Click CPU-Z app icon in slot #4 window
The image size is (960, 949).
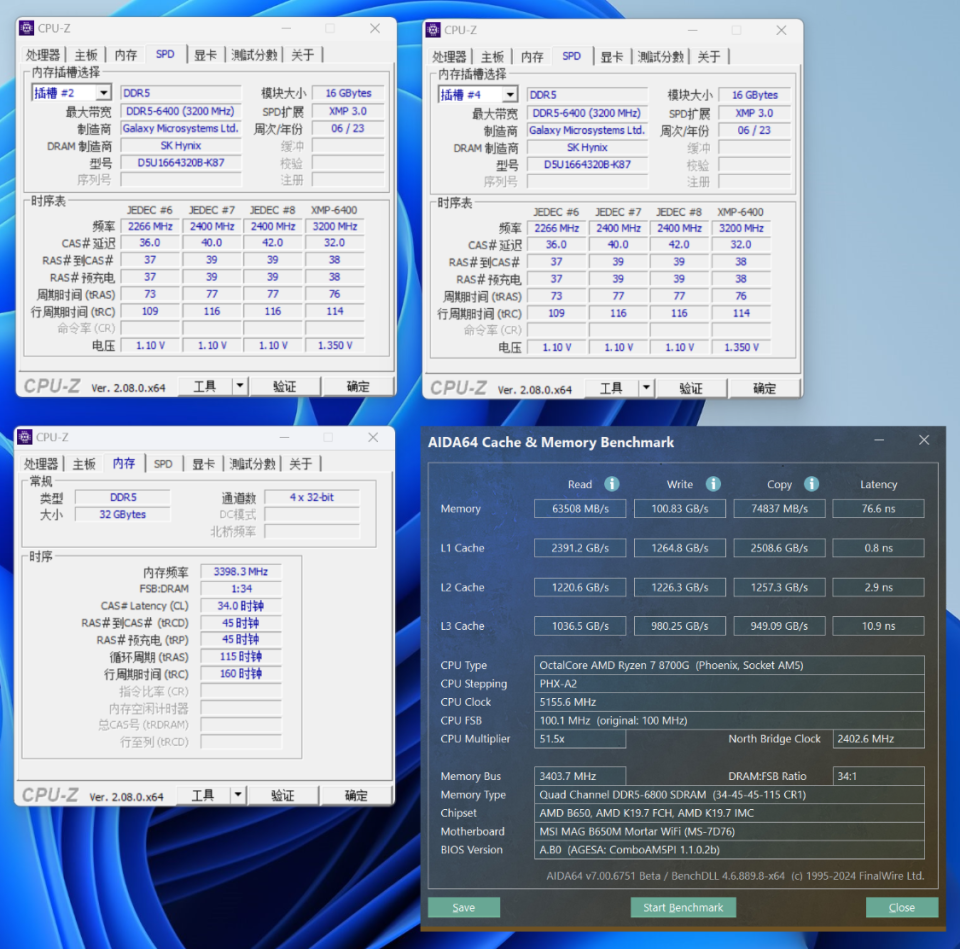(x=433, y=30)
